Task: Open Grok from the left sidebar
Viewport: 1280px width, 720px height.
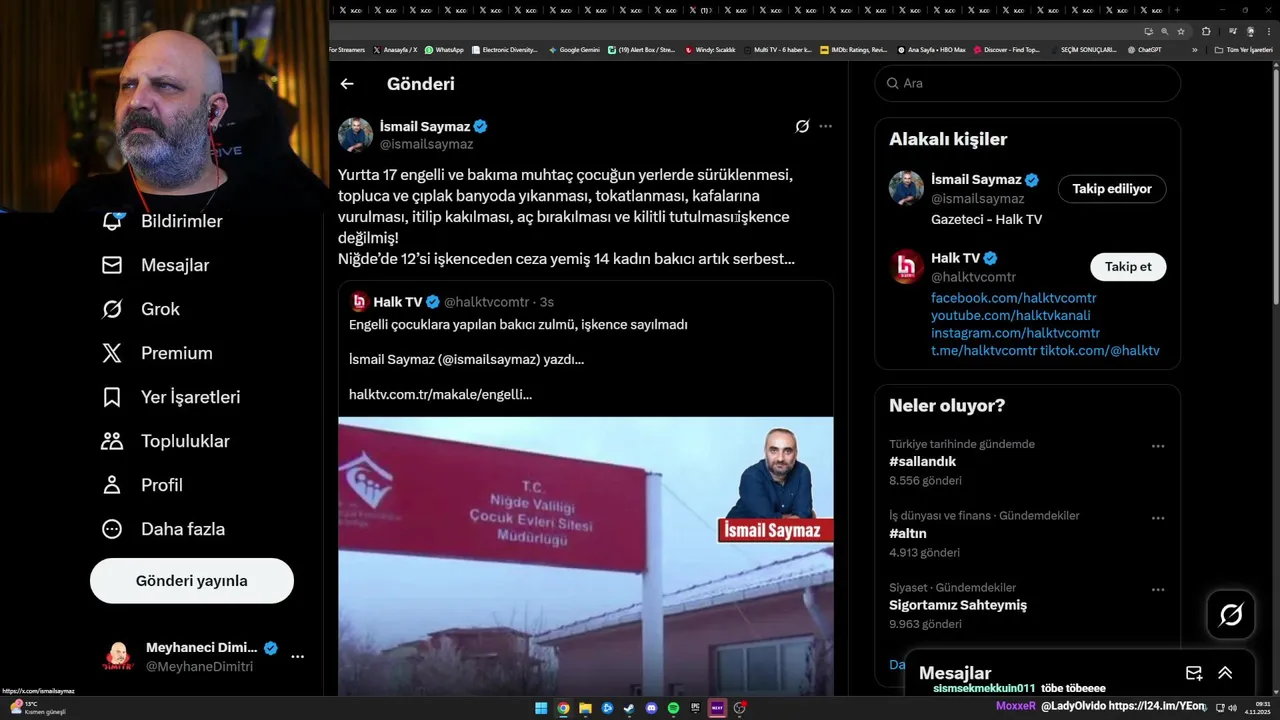Action: (x=140, y=309)
